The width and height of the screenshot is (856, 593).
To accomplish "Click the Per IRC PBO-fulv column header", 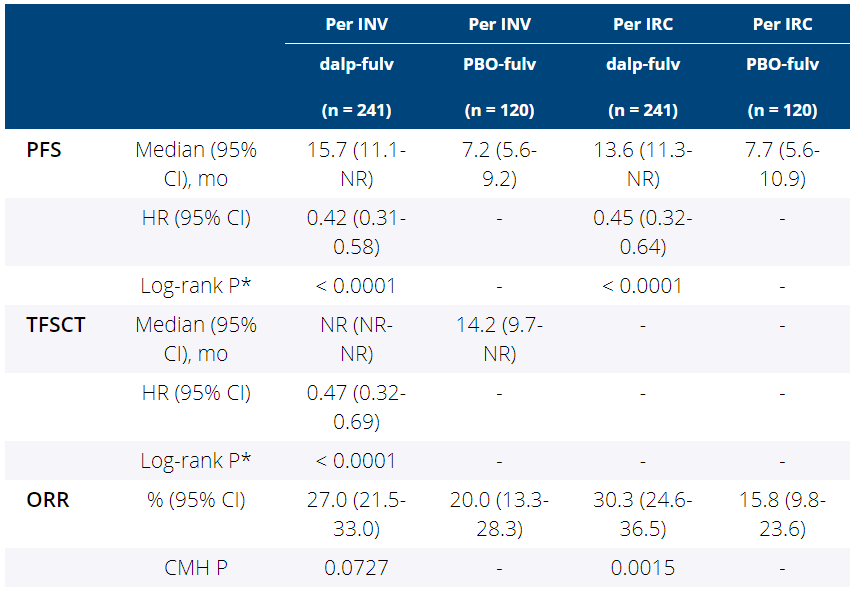I will tap(782, 65).
